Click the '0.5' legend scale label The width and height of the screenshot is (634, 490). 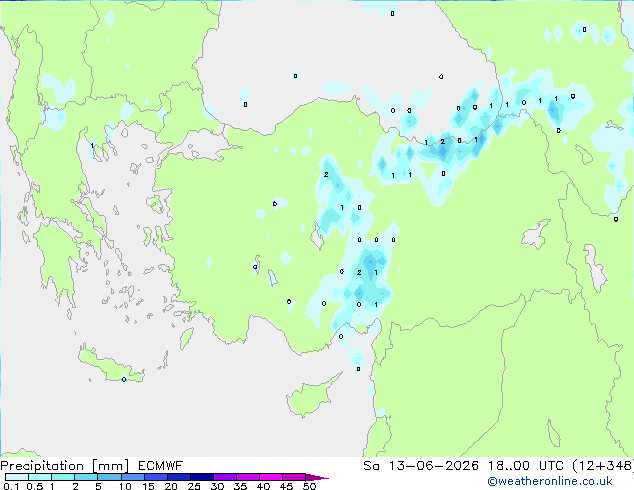tap(35, 486)
